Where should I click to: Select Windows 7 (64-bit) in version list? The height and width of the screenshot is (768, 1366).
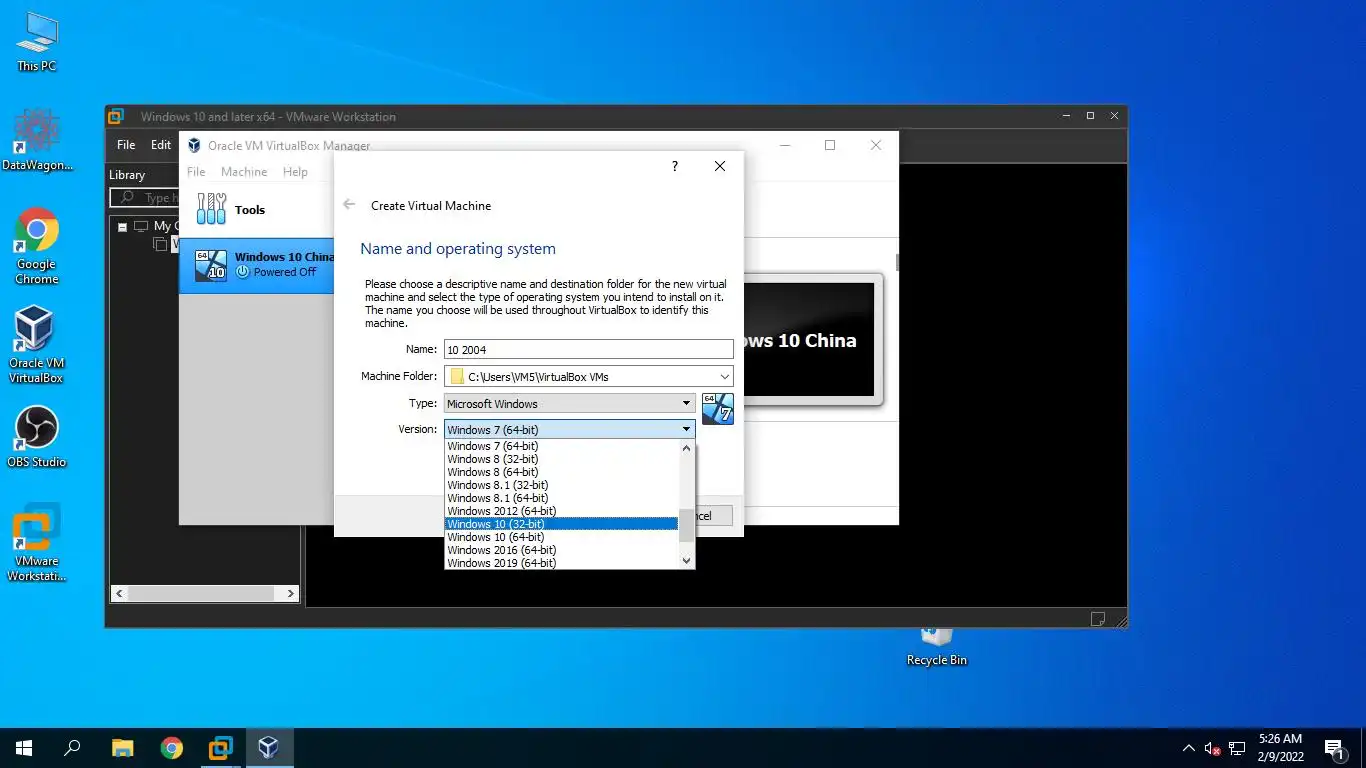pyautogui.click(x=561, y=446)
